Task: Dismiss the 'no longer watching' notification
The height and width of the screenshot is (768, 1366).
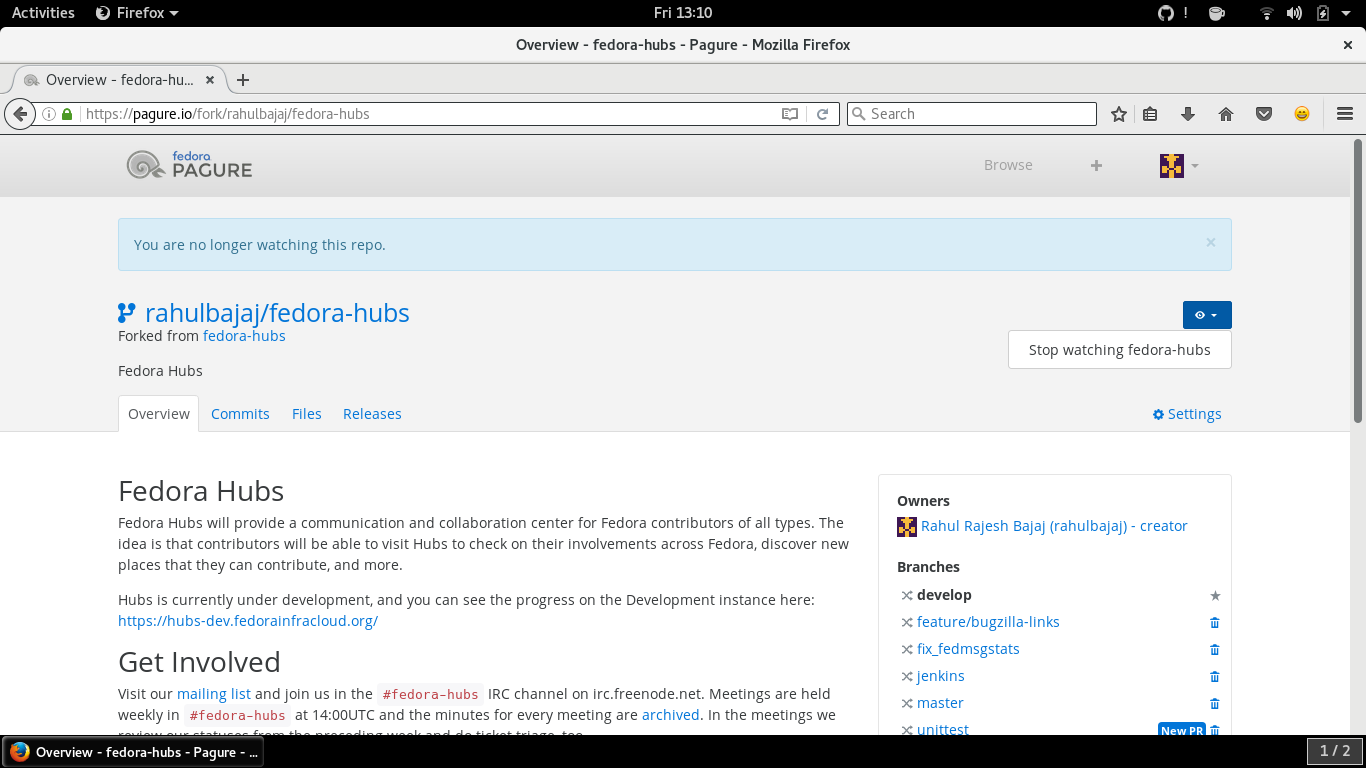Action: (x=1211, y=242)
